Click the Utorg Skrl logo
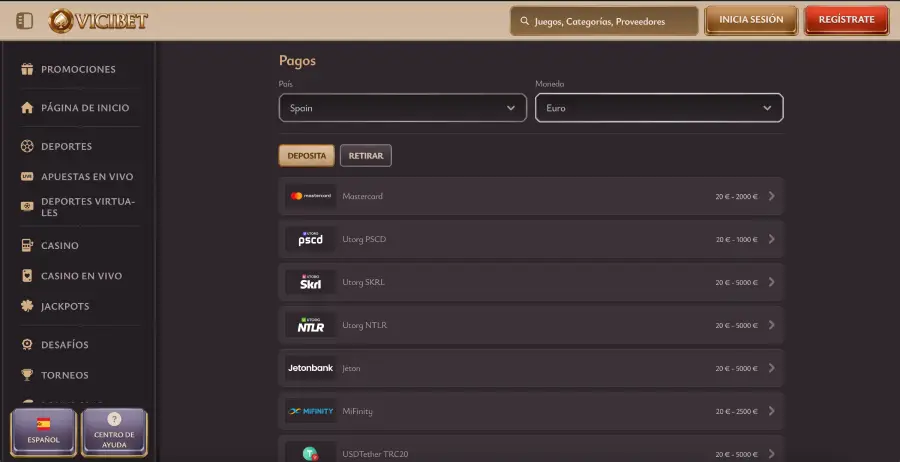This screenshot has width=900, height=462. point(311,282)
